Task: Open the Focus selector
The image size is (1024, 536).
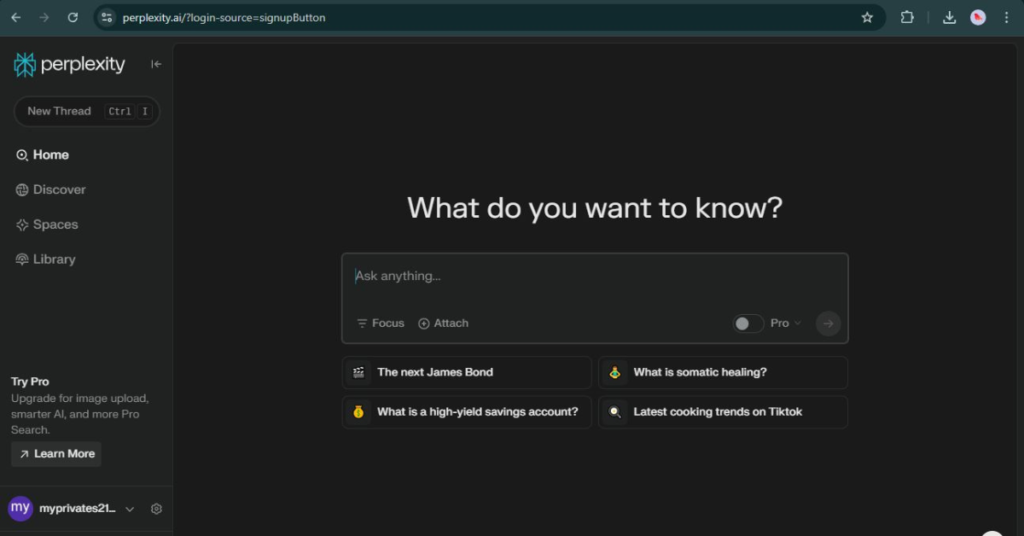Action: coord(381,323)
